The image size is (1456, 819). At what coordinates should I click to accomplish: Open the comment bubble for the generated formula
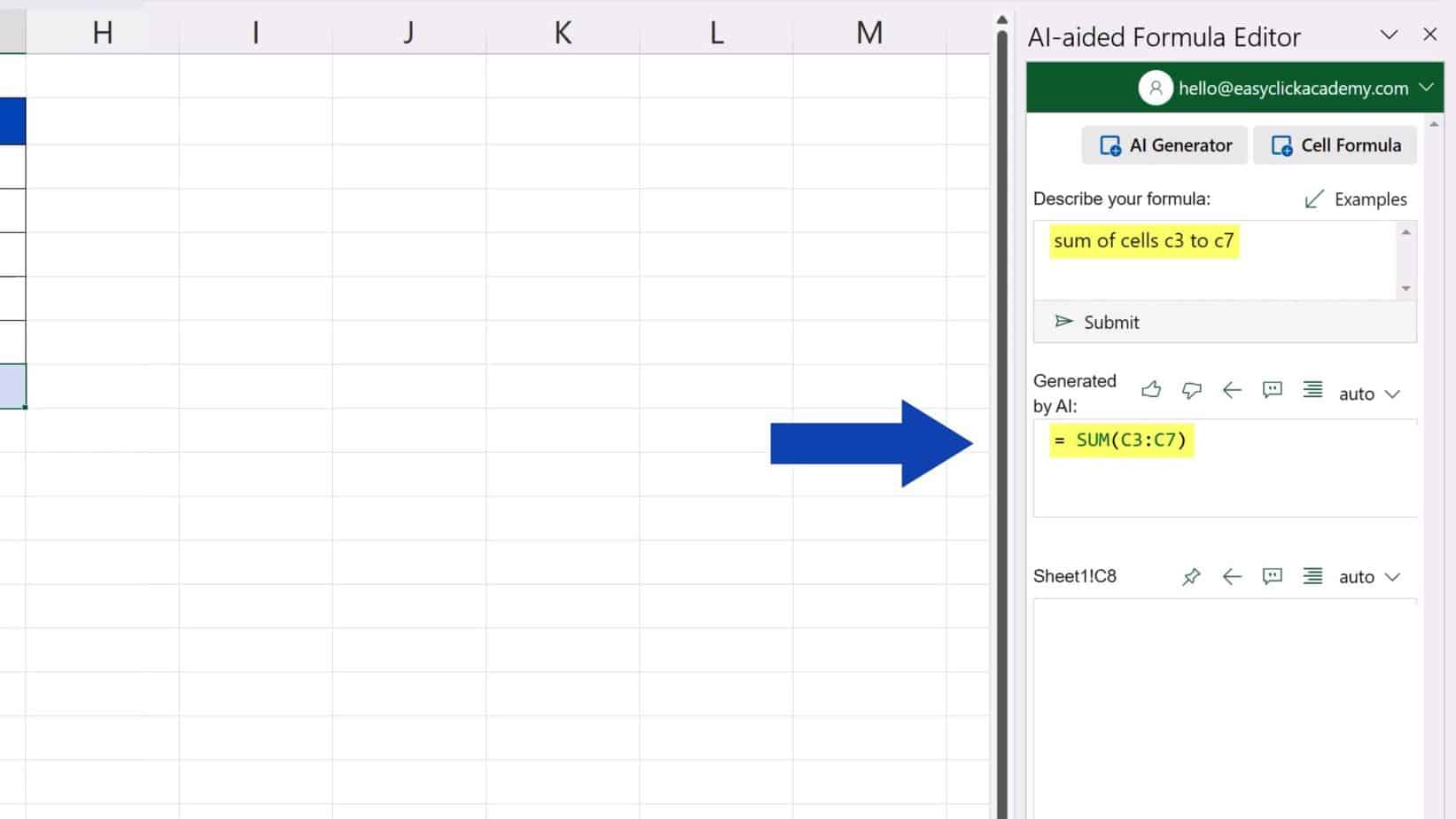tap(1272, 390)
